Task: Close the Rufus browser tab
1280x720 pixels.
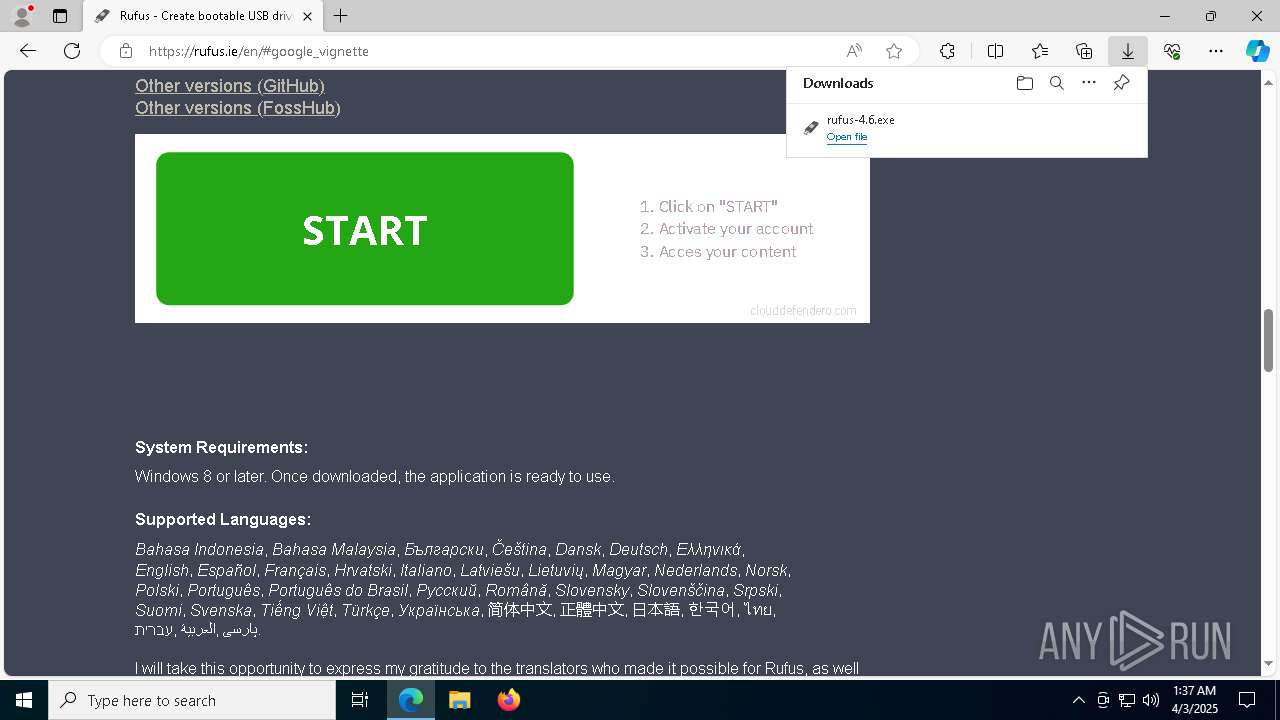Action: pos(308,16)
